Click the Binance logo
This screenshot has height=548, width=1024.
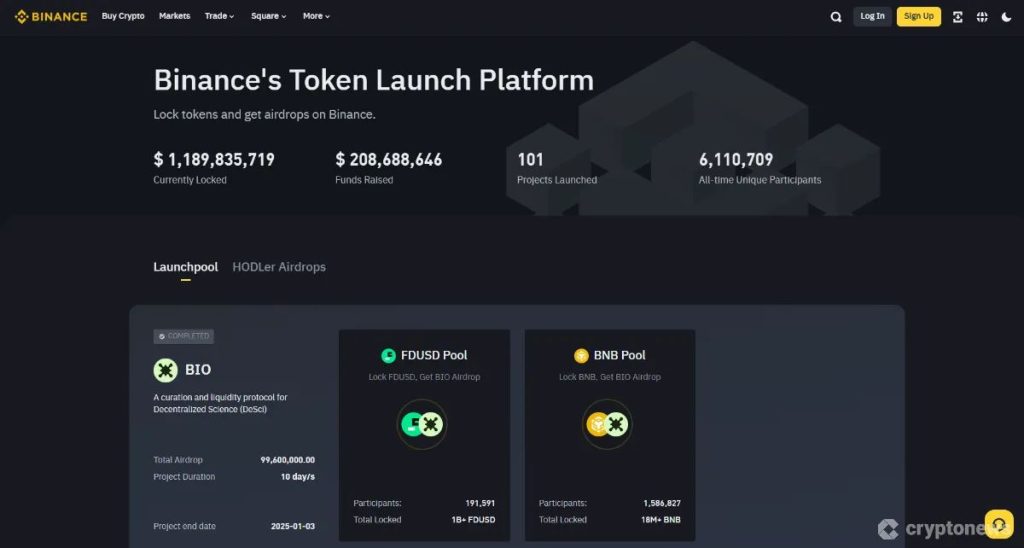[x=51, y=16]
